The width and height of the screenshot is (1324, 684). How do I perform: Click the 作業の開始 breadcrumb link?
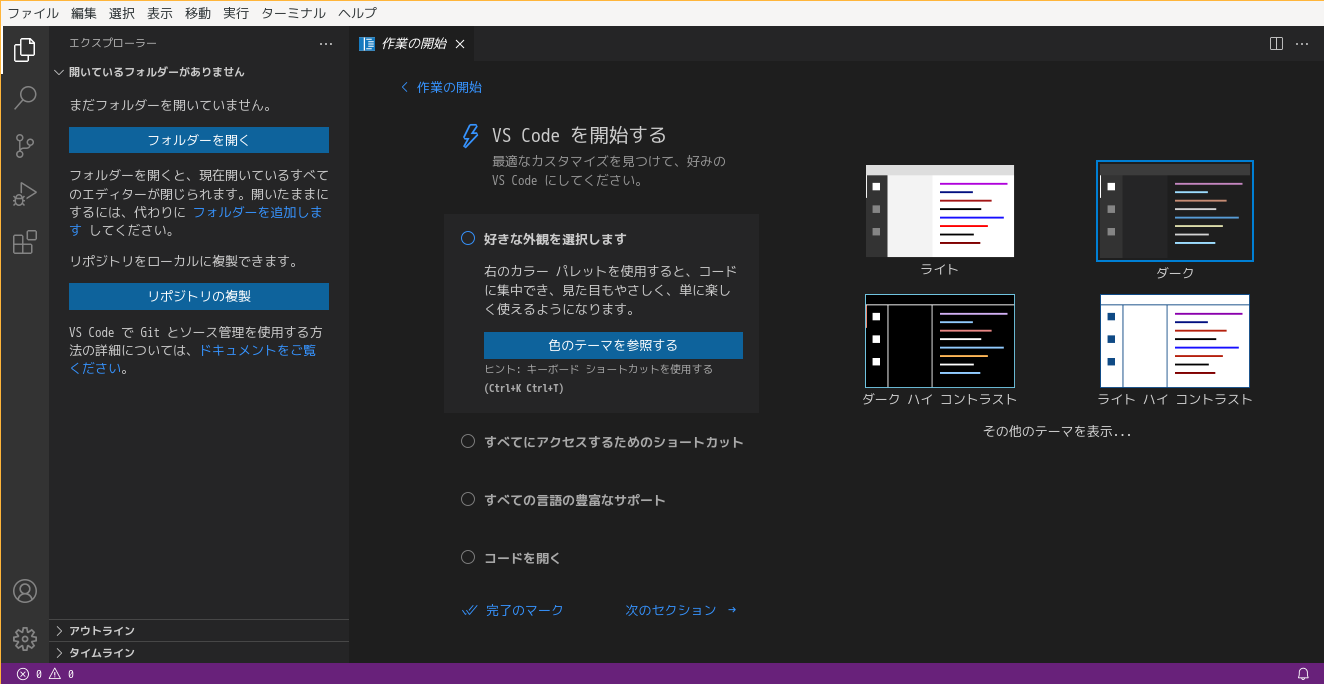coord(449,87)
